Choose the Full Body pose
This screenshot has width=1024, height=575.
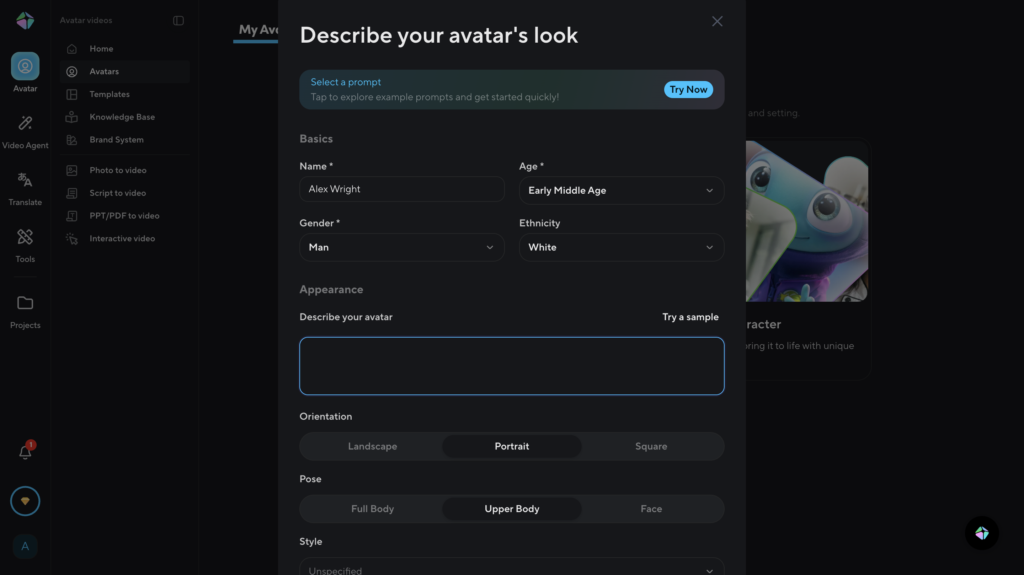point(372,509)
